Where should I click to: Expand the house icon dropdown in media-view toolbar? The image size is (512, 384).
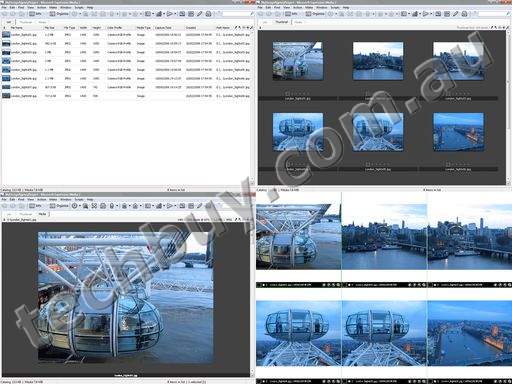(x=140, y=206)
